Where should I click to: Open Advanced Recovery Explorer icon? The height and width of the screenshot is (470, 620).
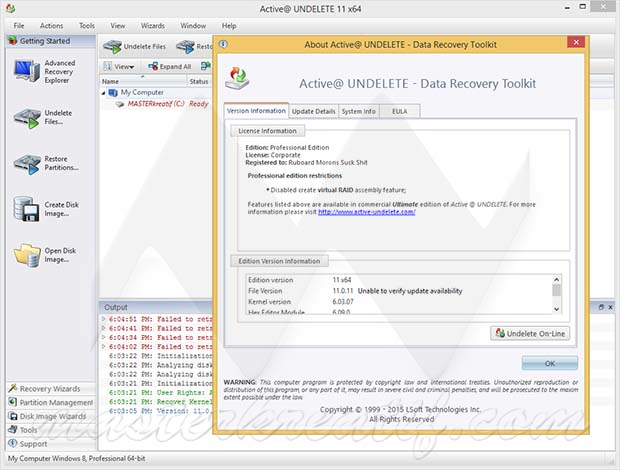[x=26, y=71]
